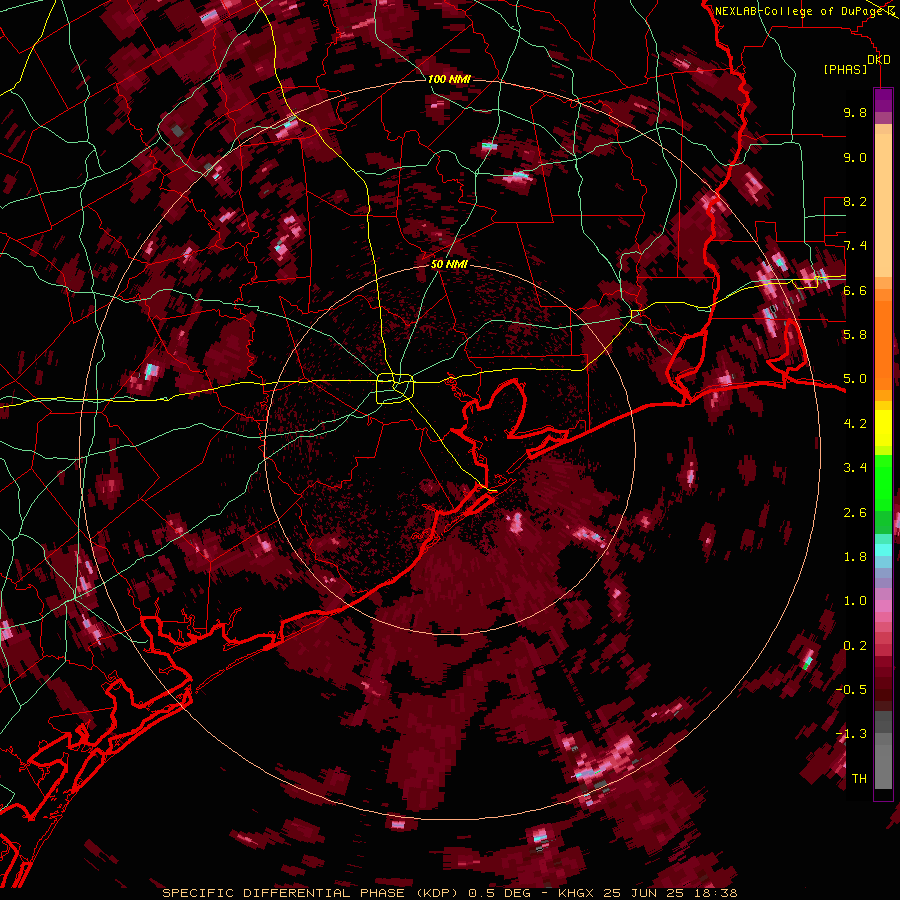Click the pink segment of the color bar
This screenshot has height=900, width=900.
883,606
